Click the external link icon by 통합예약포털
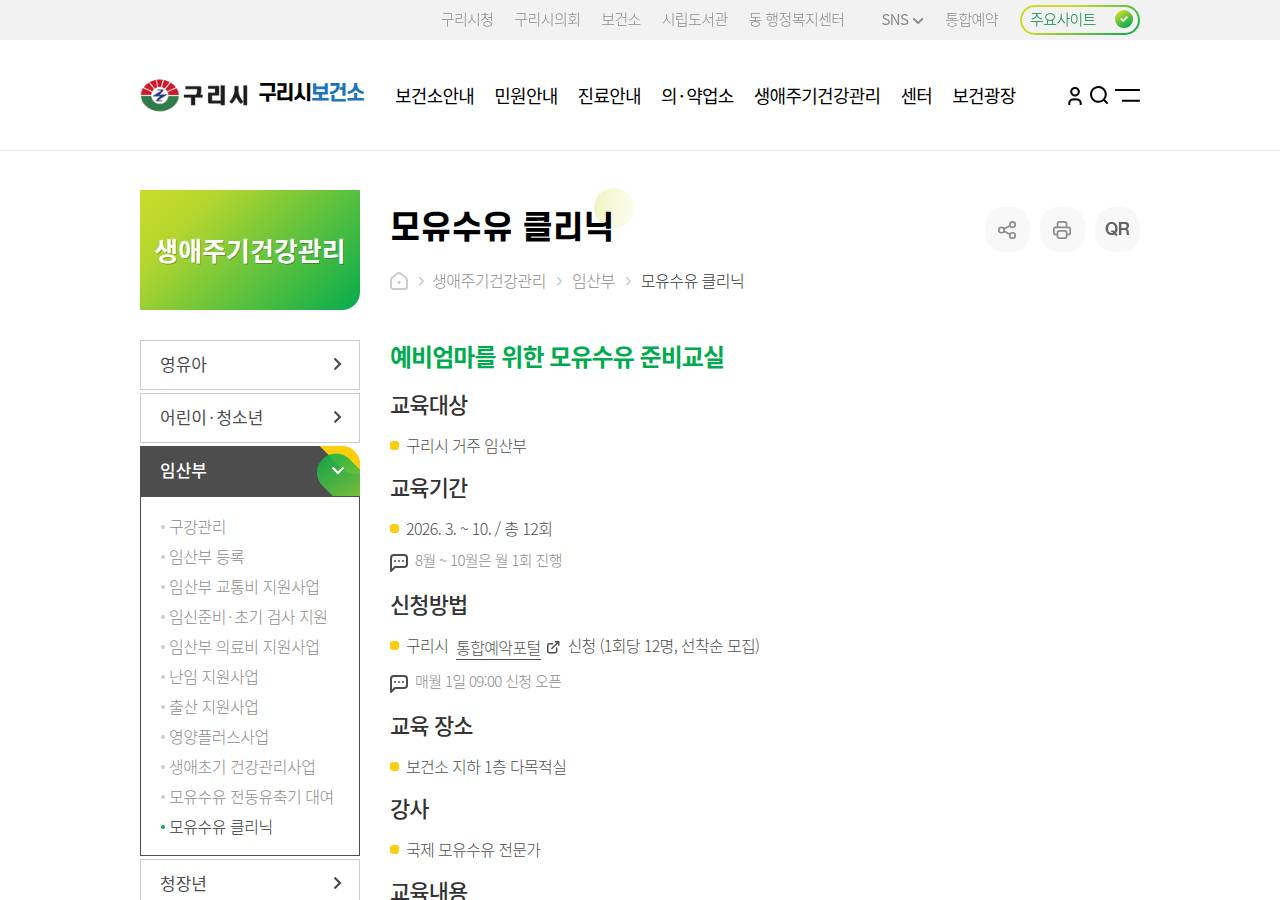The image size is (1280, 900). click(x=553, y=647)
